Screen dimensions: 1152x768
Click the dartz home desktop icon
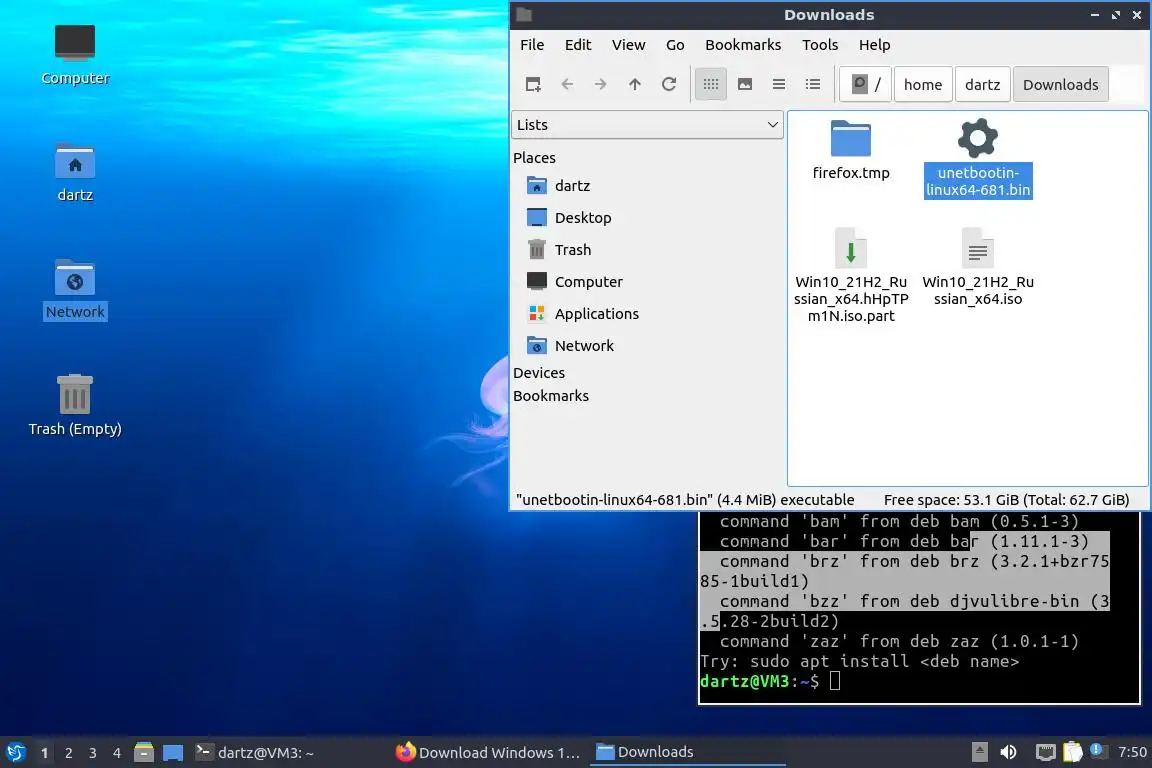pyautogui.click(x=75, y=173)
